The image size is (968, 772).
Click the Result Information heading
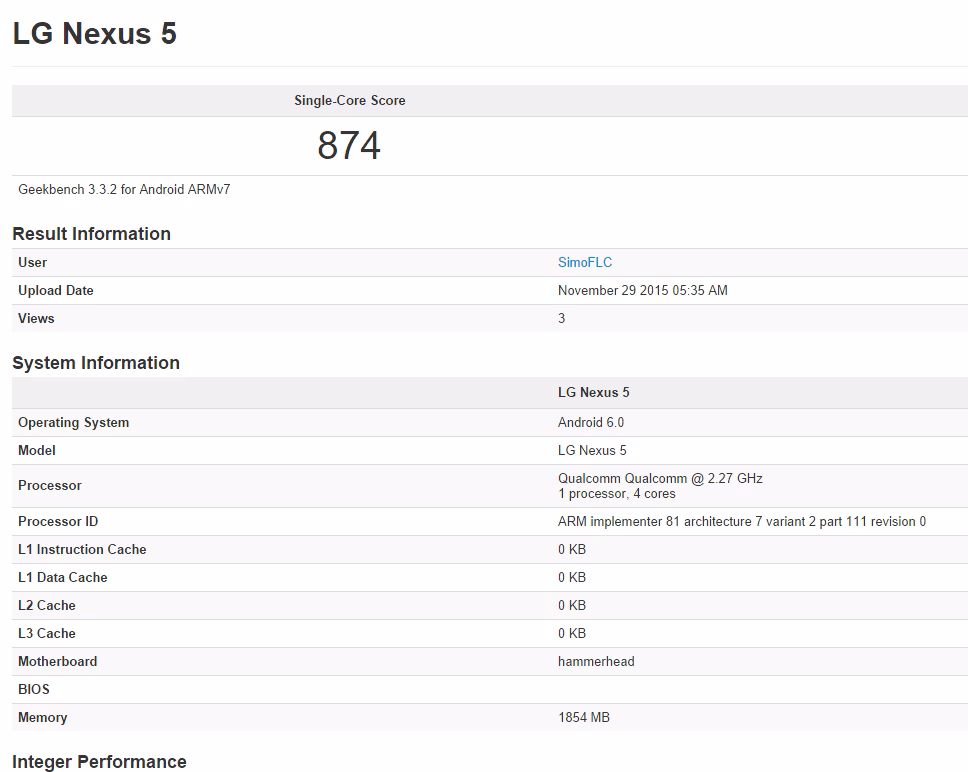coord(91,234)
